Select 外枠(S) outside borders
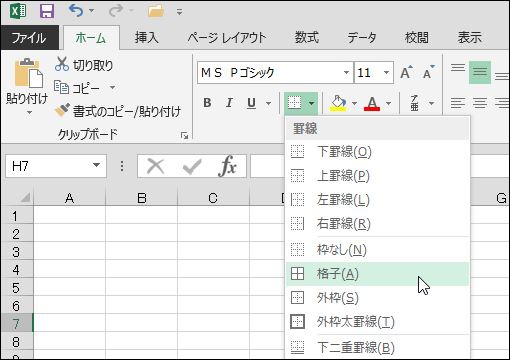Image resolution: width=510 pixels, height=360 pixels. [377, 298]
